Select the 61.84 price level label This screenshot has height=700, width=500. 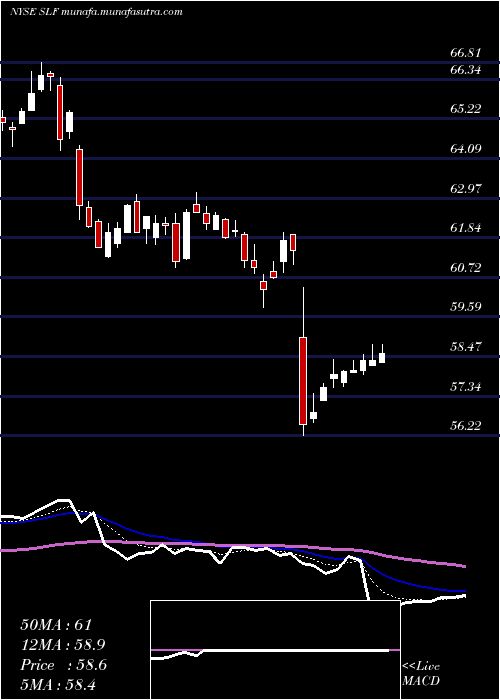click(x=466, y=228)
